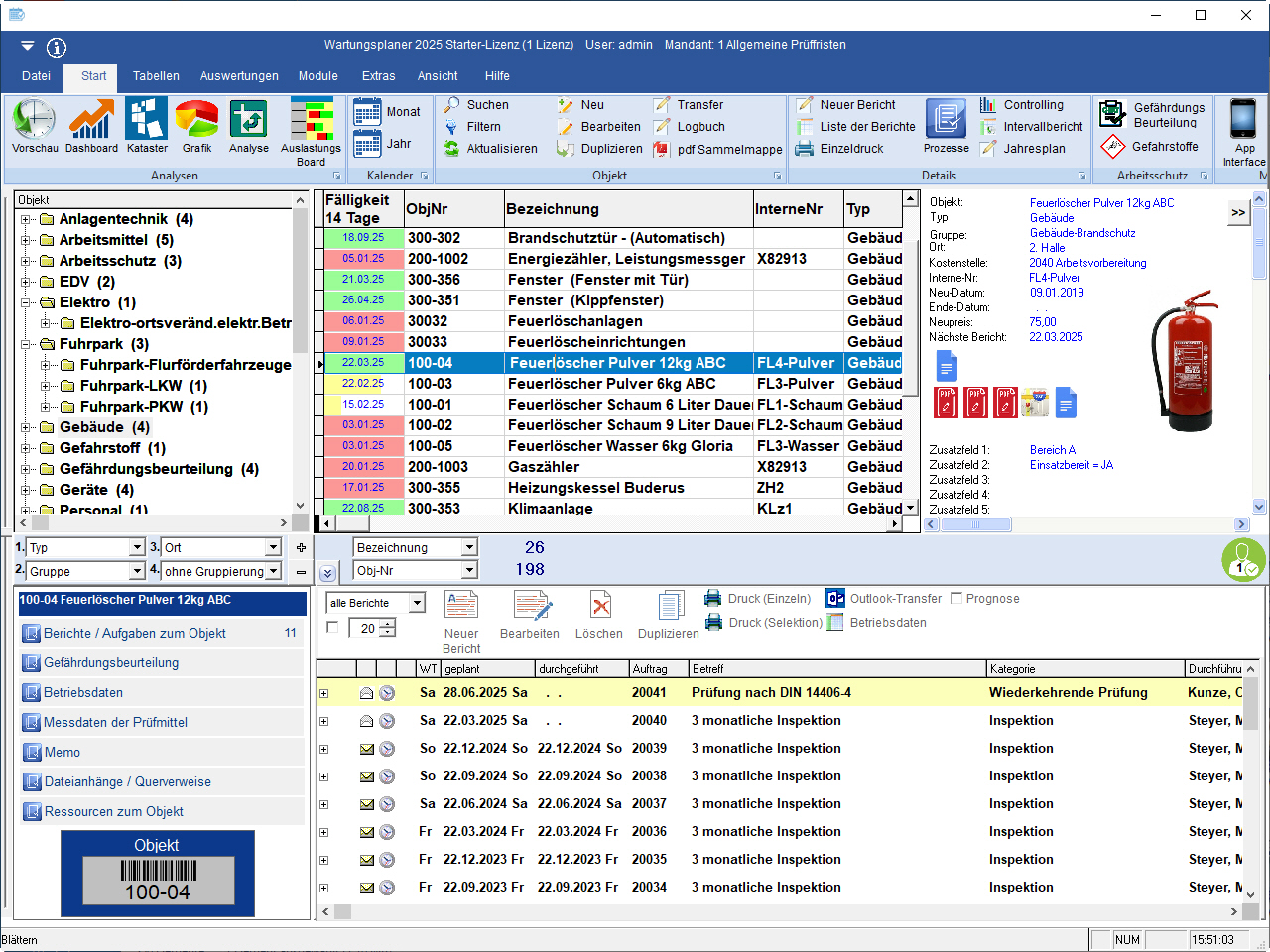Open Gefährdungsbeurteilung side button

[161, 662]
